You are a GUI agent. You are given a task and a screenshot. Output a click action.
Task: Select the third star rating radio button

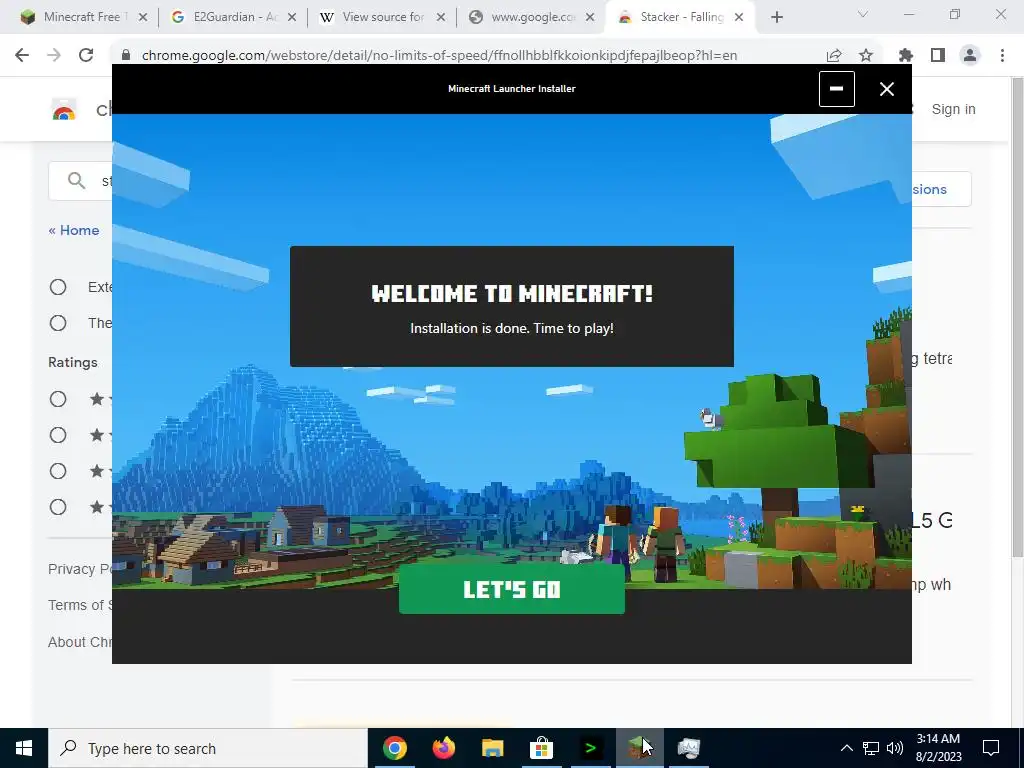coord(58,471)
